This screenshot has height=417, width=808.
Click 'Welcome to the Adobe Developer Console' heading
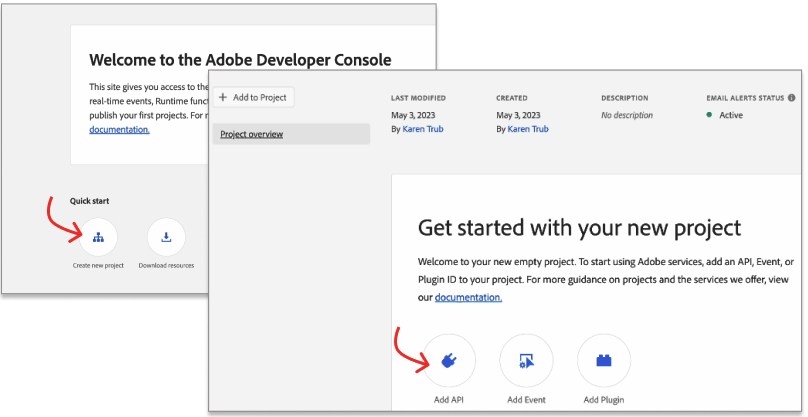240,60
